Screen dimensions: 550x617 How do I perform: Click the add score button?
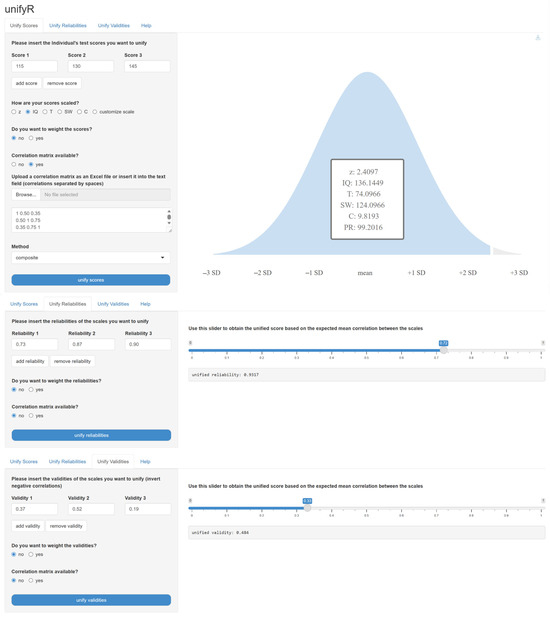[x=26, y=83]
